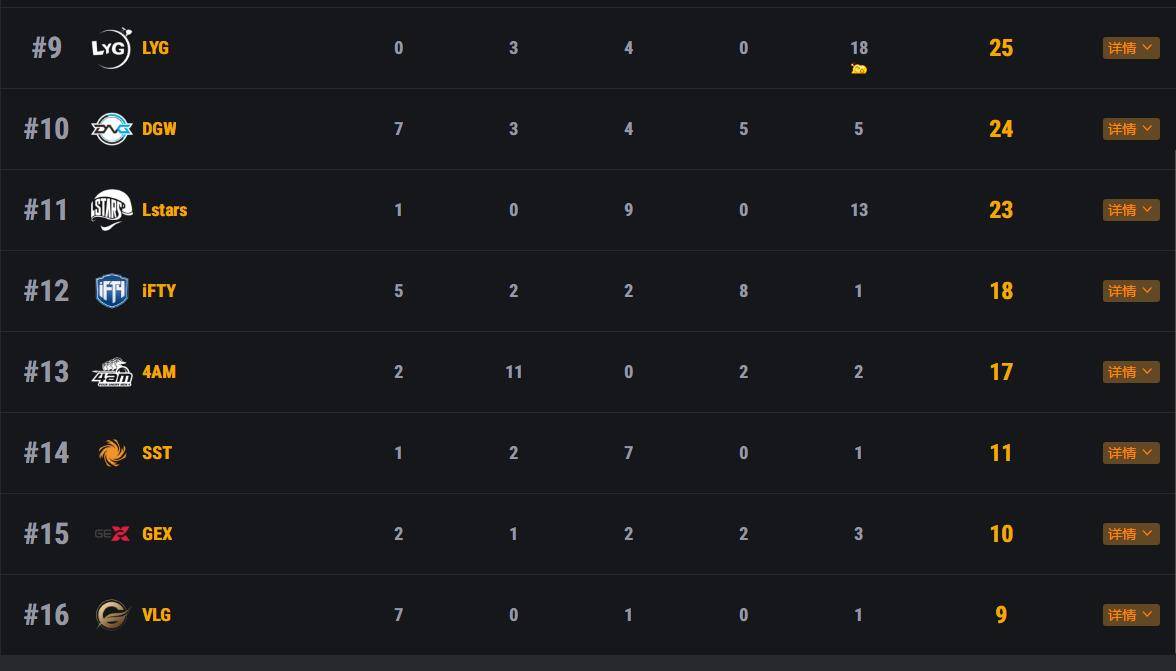Screen dimensions: 1176x671
Task: Open the 4AM team name link
Action: pos(159,372)
